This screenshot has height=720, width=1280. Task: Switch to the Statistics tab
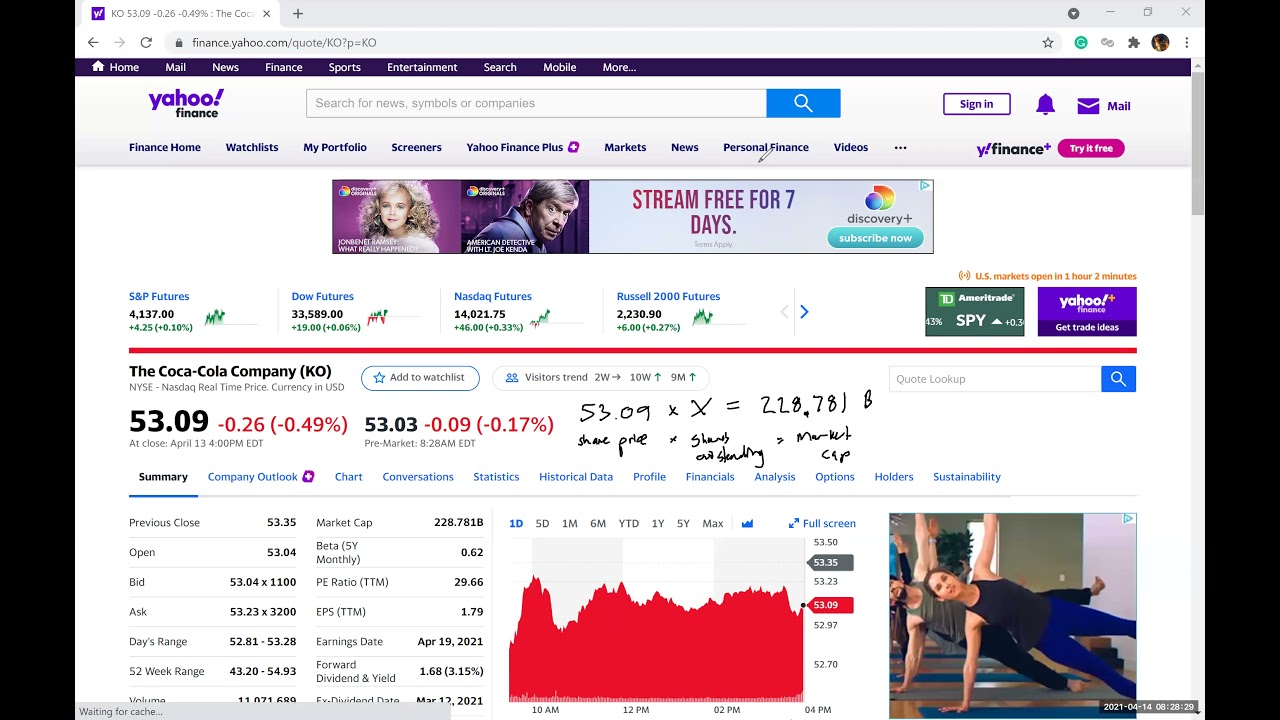pos(496,477)
